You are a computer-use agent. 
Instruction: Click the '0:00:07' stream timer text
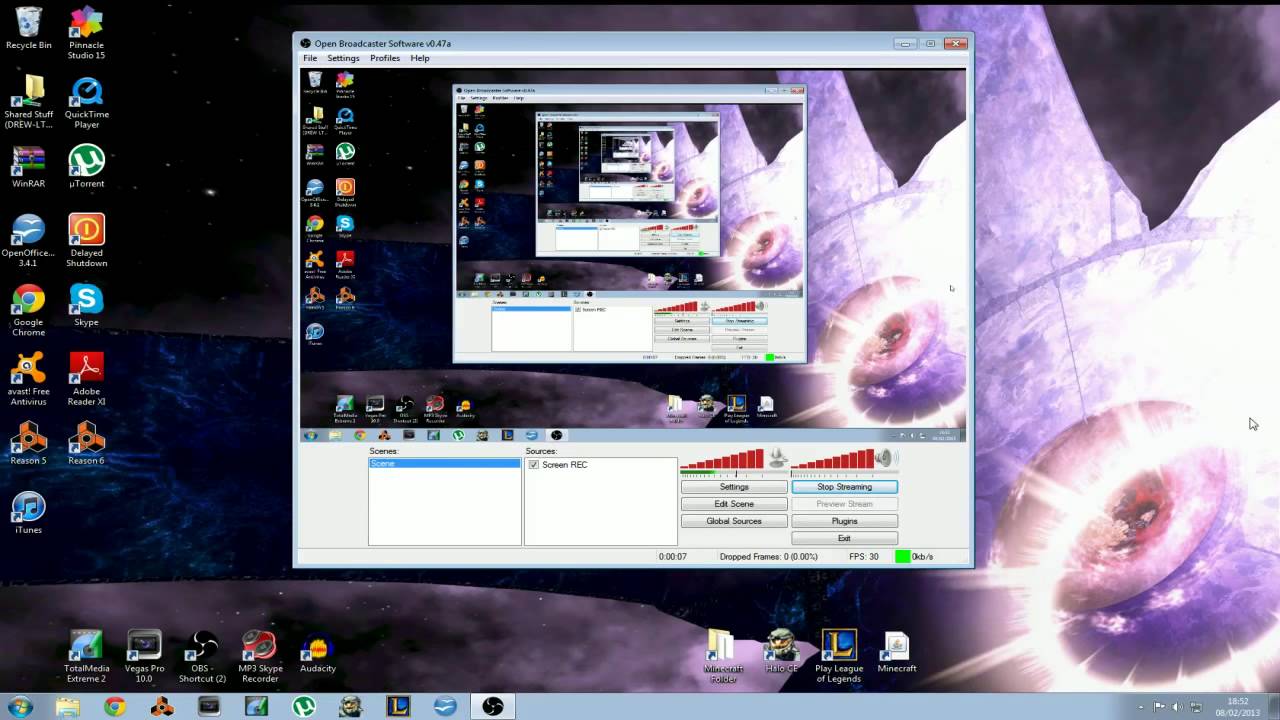(x=673, y=556)
